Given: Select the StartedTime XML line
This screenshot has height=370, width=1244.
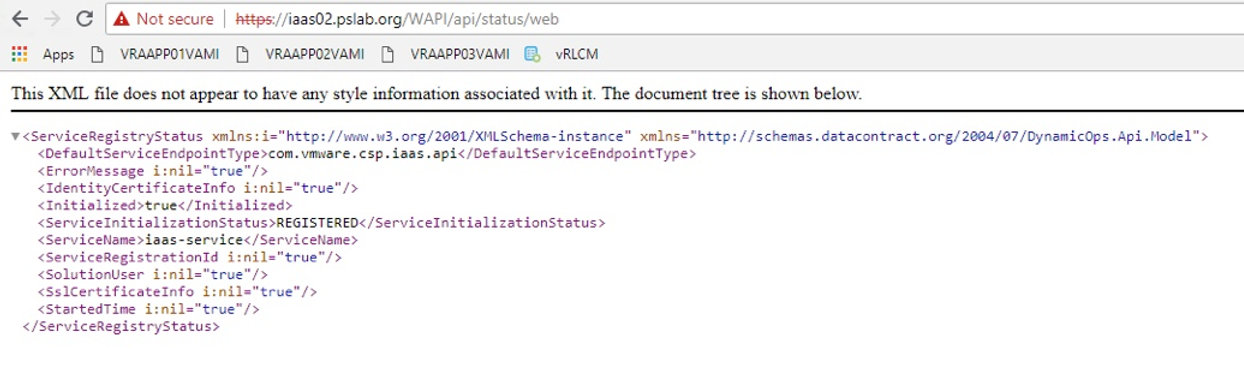Looking at the screenshot, I should pyautogui.click(x=148, y=309).
